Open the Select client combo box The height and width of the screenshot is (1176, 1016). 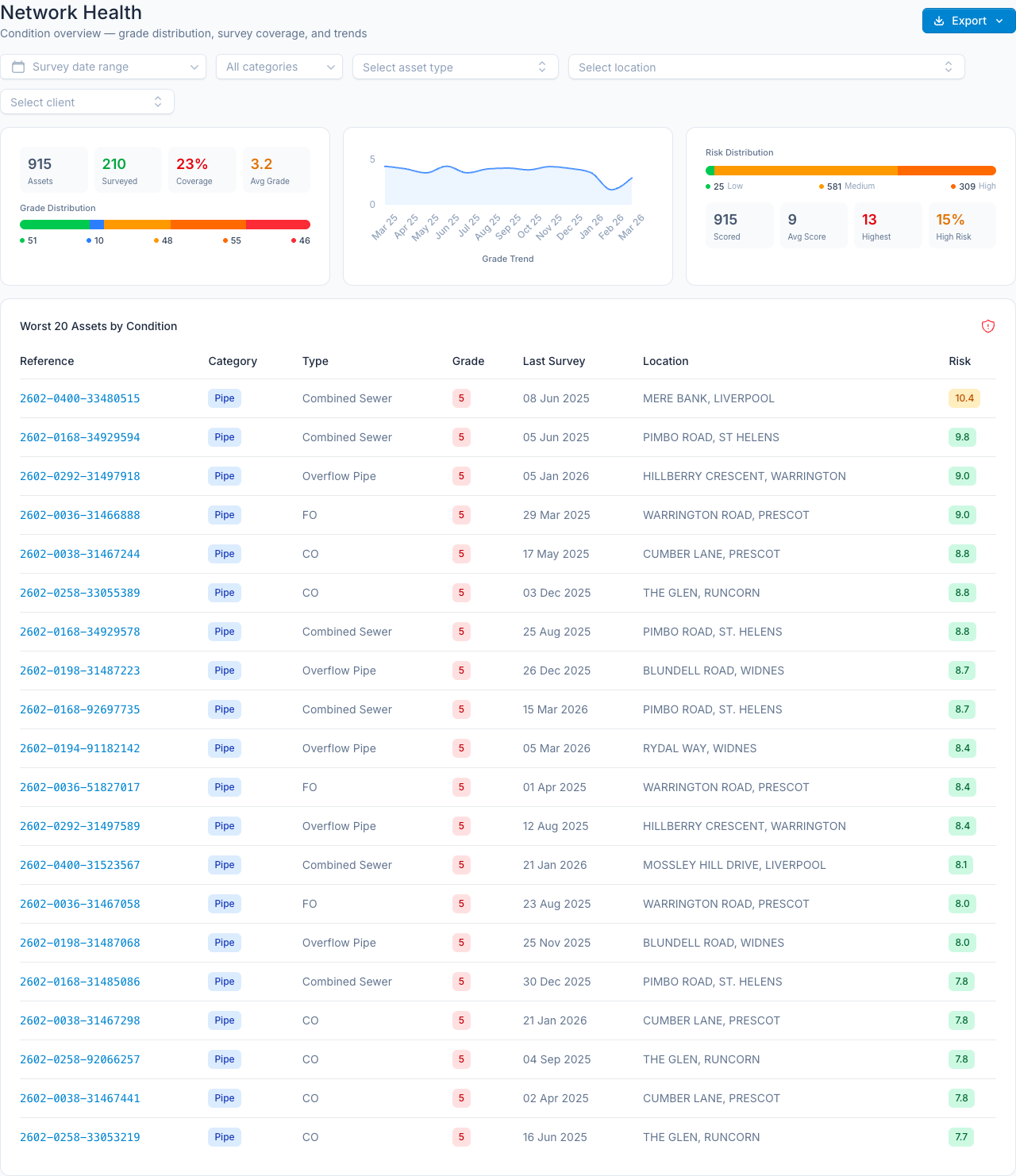tap(87, 102)
